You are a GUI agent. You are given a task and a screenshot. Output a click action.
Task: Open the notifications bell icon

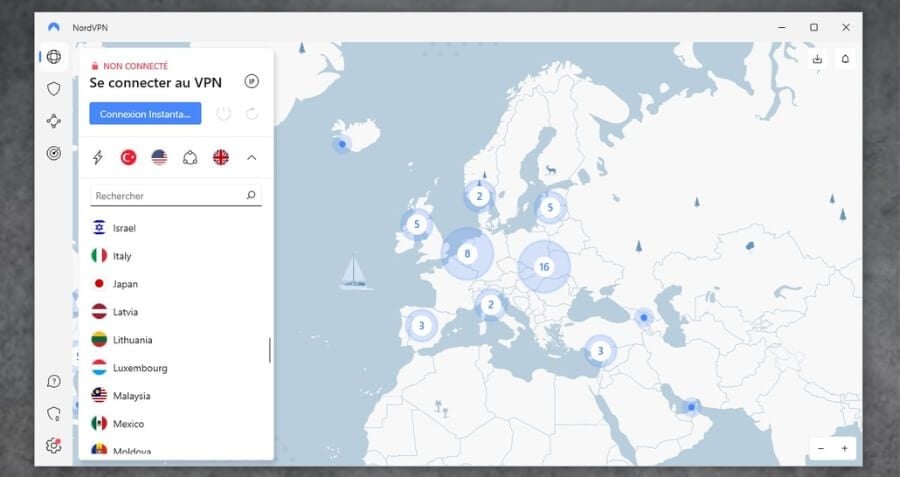point(845,59)
